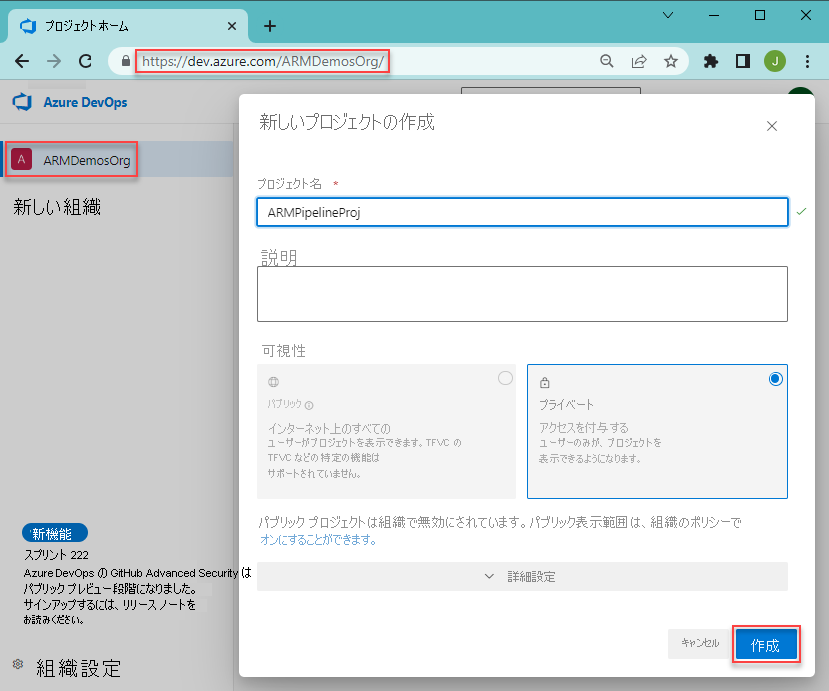Open the zoom magnifier icon in address bar
This screenshot has width=829, height=691.
(x=607, y=61)
